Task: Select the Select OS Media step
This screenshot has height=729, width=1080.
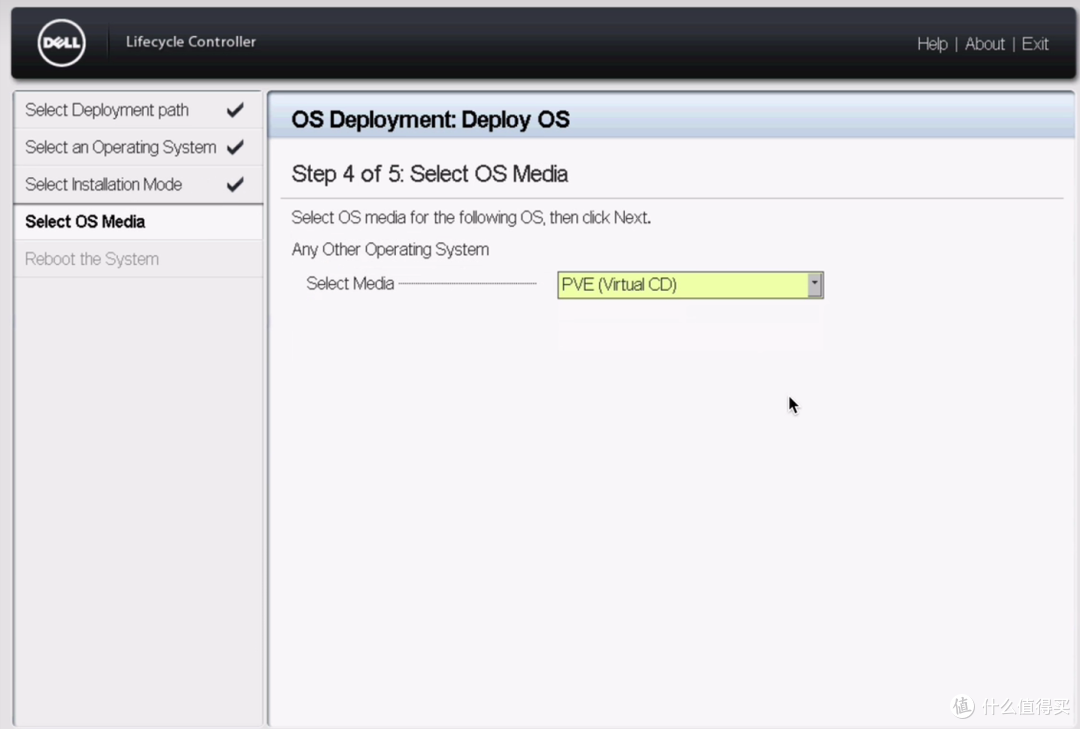Action: [x=85, y=221]
